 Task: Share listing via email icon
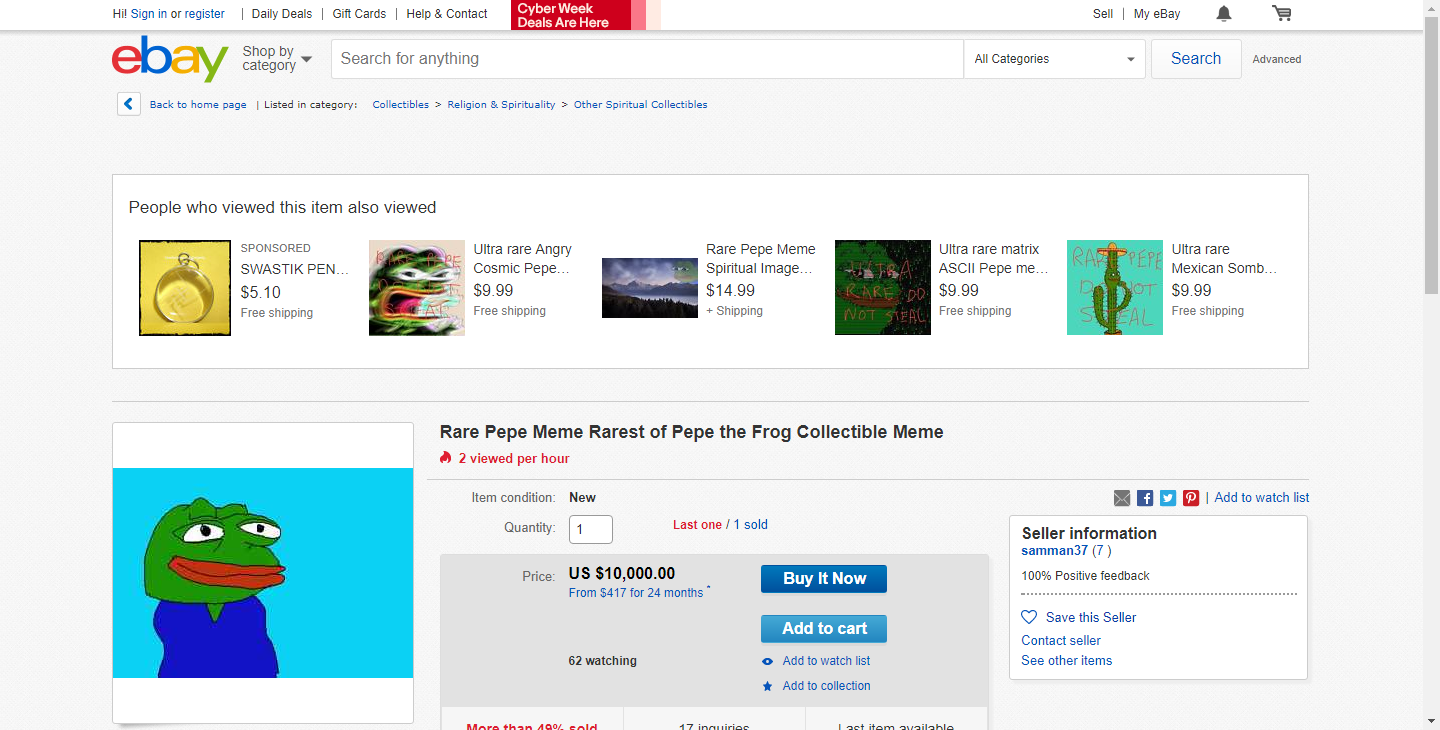click(x=1122, y=498)
